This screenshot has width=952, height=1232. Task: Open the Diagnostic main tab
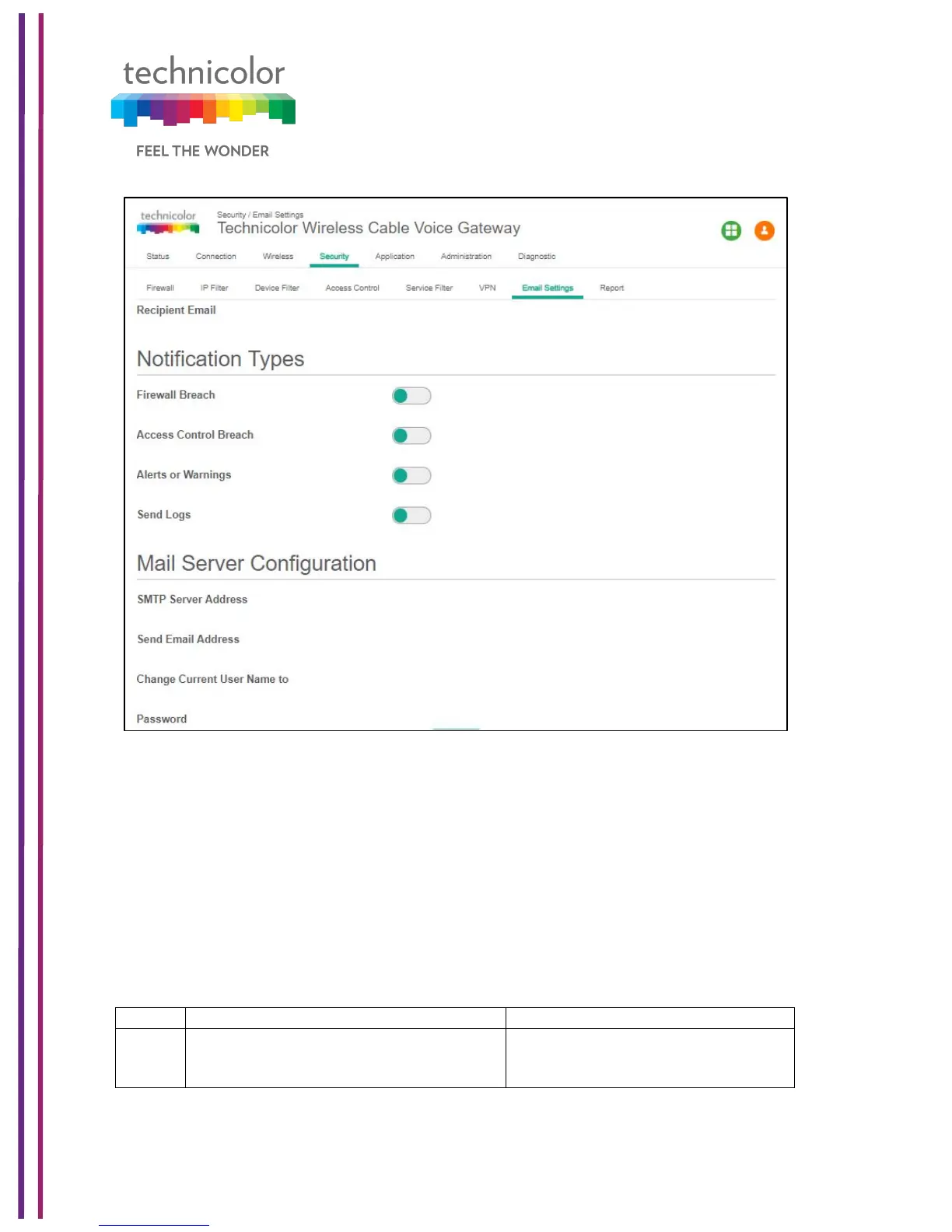pos(537,257)
